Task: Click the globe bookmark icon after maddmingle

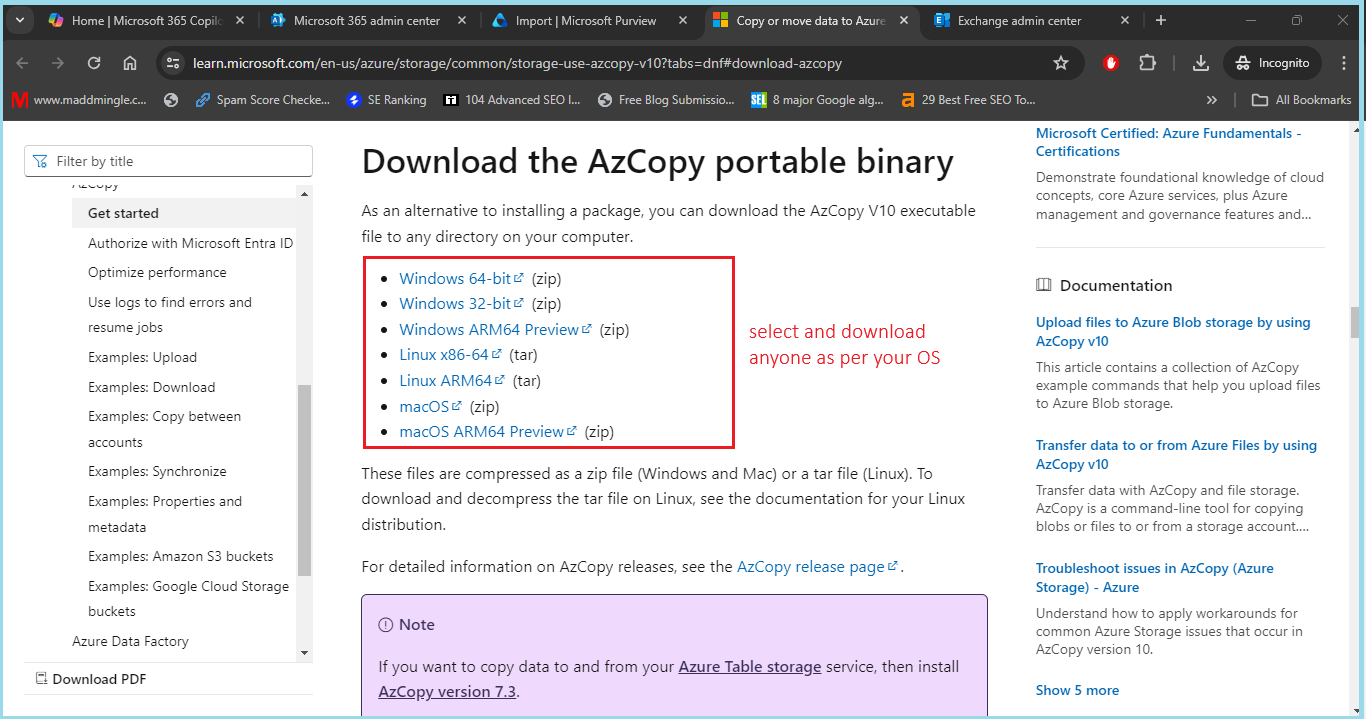Action: [171, 100]
